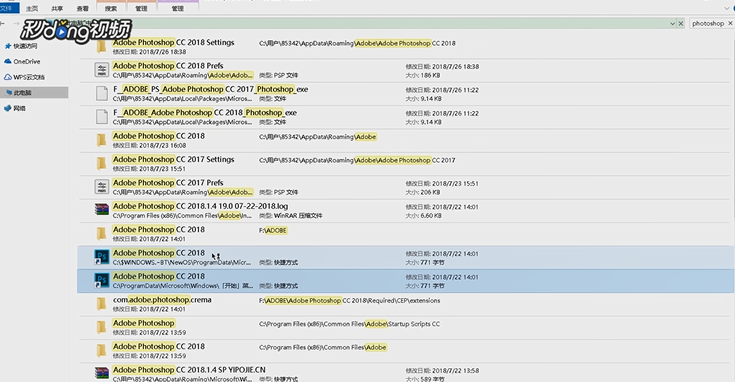Image resolution: width=735 pixels, height=382 pixels.
Task: Click the path text F:\ADOBE
Action: tap(273, 230)
